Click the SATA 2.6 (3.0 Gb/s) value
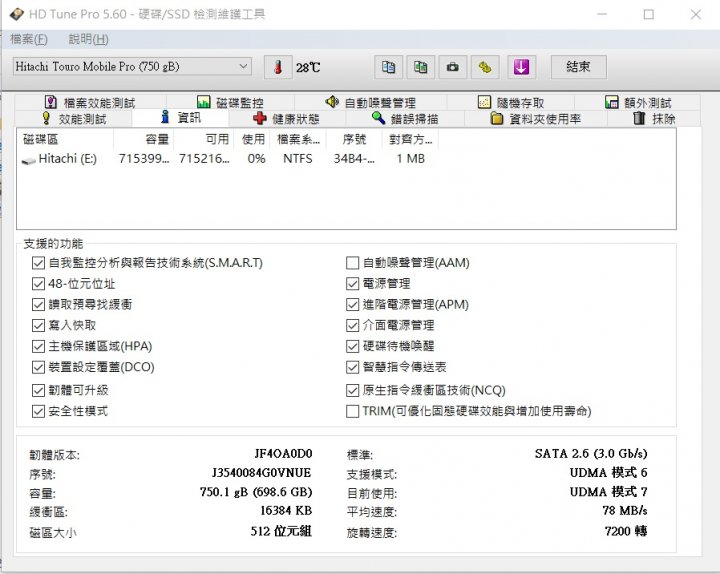This screenshot has height=574, width=720. pos(591,454)
